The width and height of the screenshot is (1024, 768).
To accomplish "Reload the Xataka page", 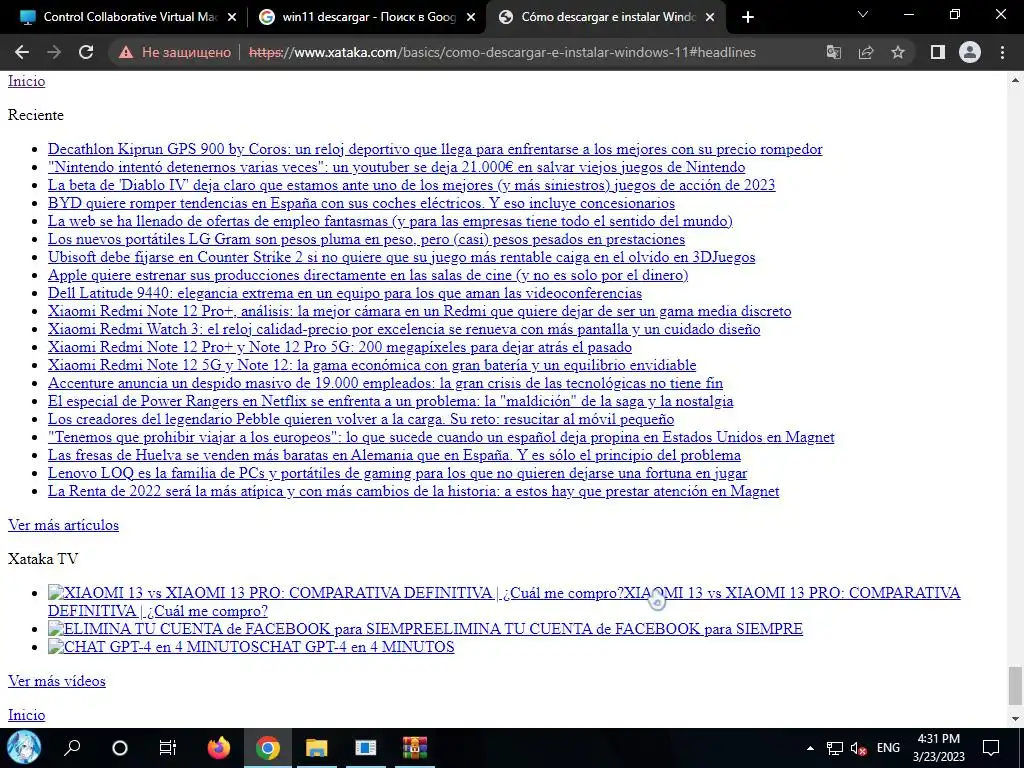I will click(x=86, y=52).
